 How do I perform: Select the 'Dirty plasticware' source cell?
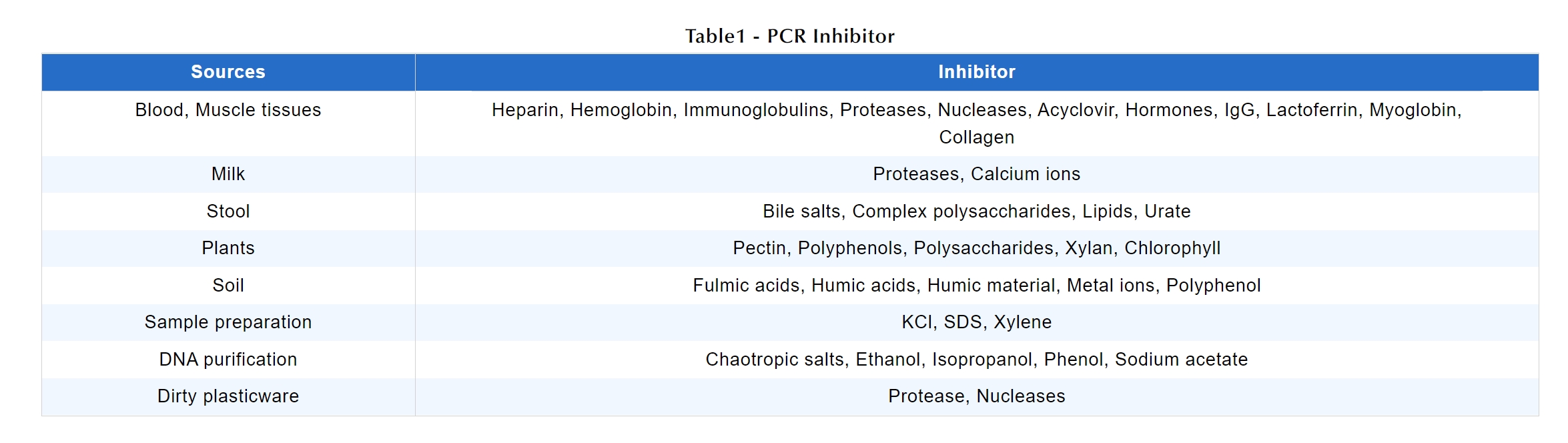(228, 396)
